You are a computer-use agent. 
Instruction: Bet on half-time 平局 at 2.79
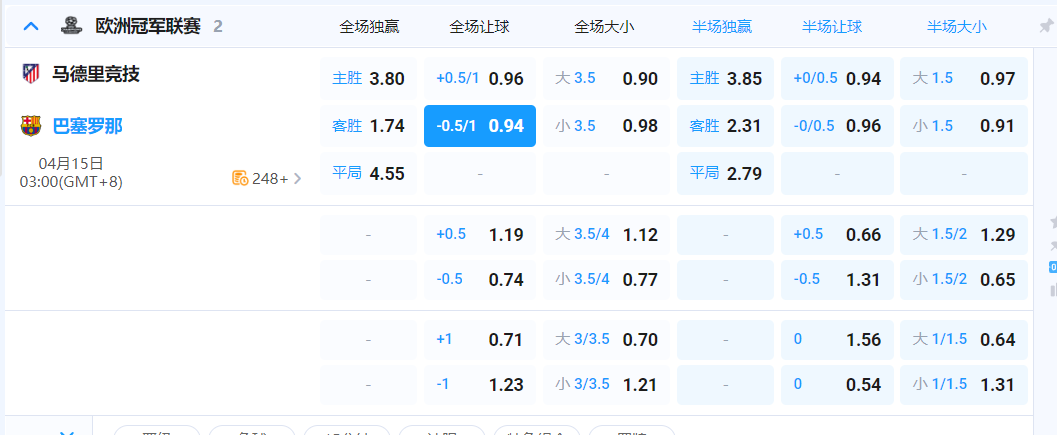(x=725, y=173)
